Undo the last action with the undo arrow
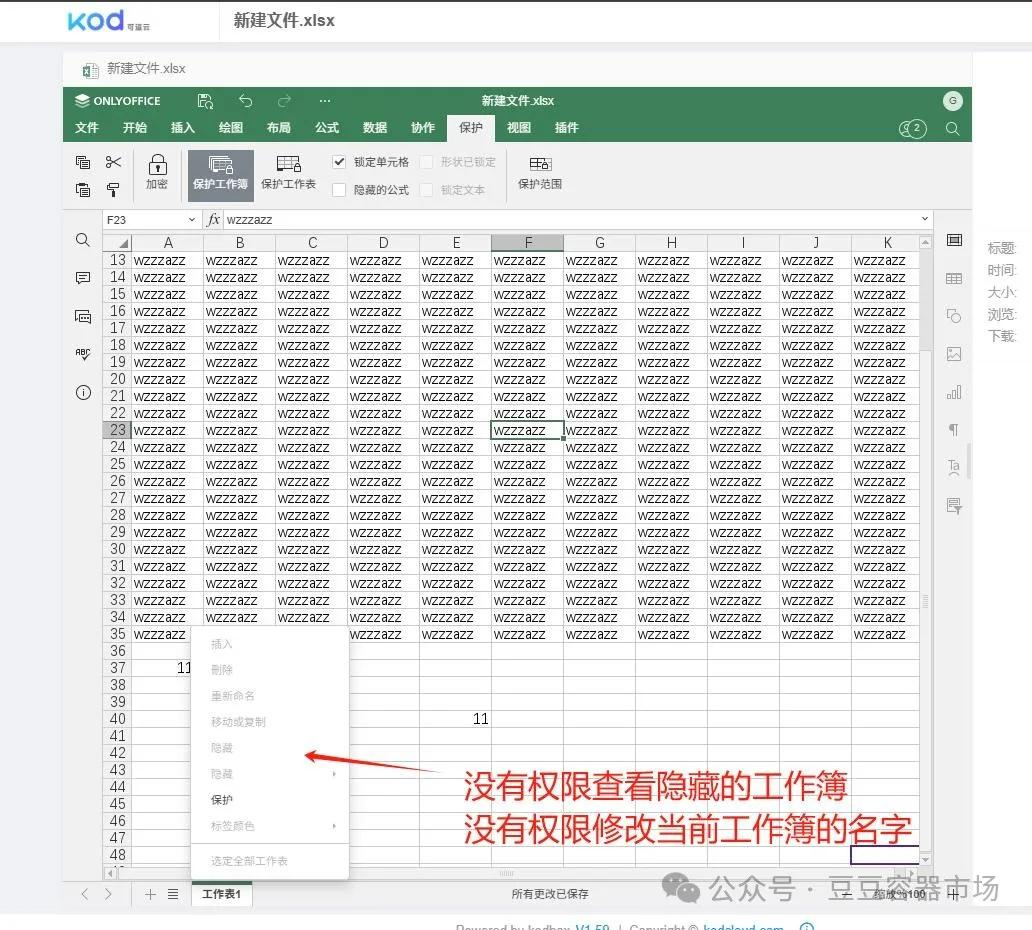The width and height of the screenshot is (1032, 930). click(245, 101)
